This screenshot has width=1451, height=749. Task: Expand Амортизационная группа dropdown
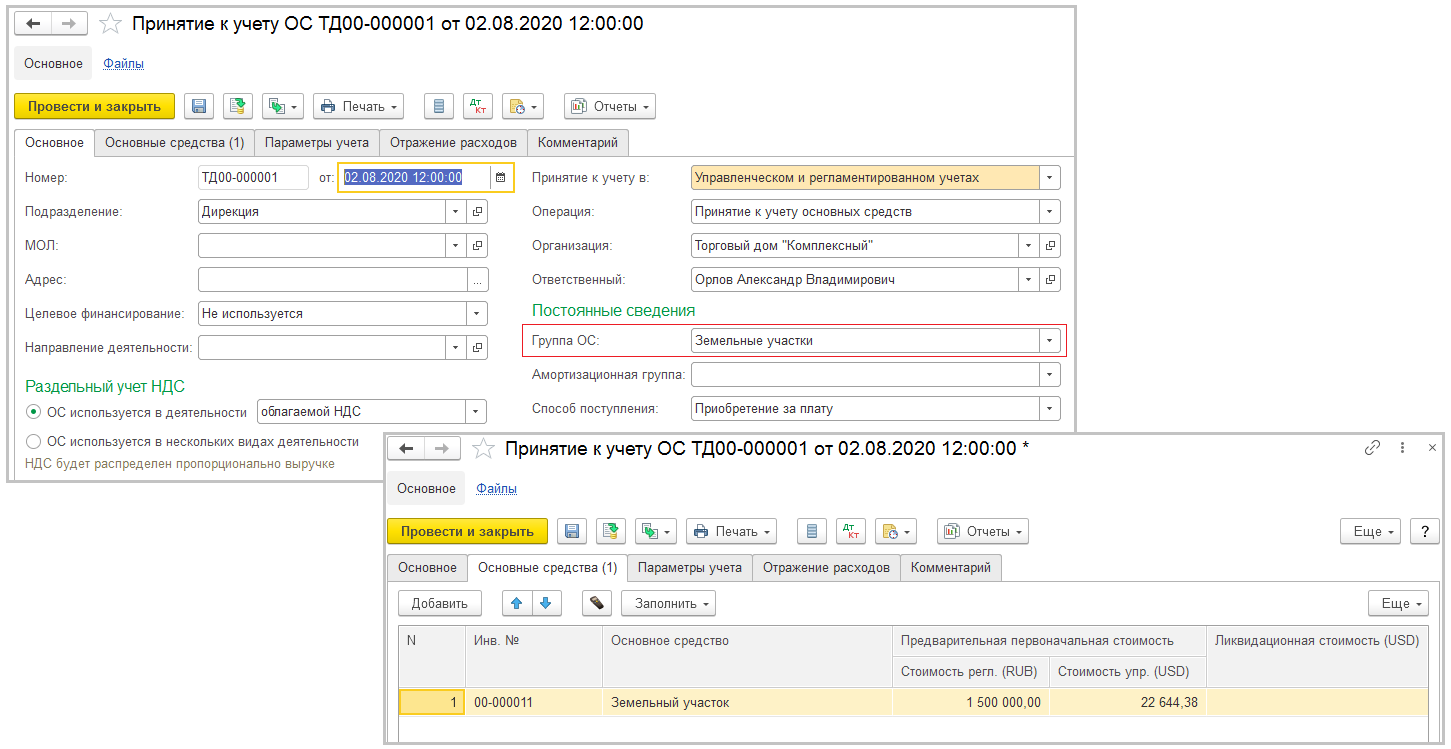(1050, 375)
